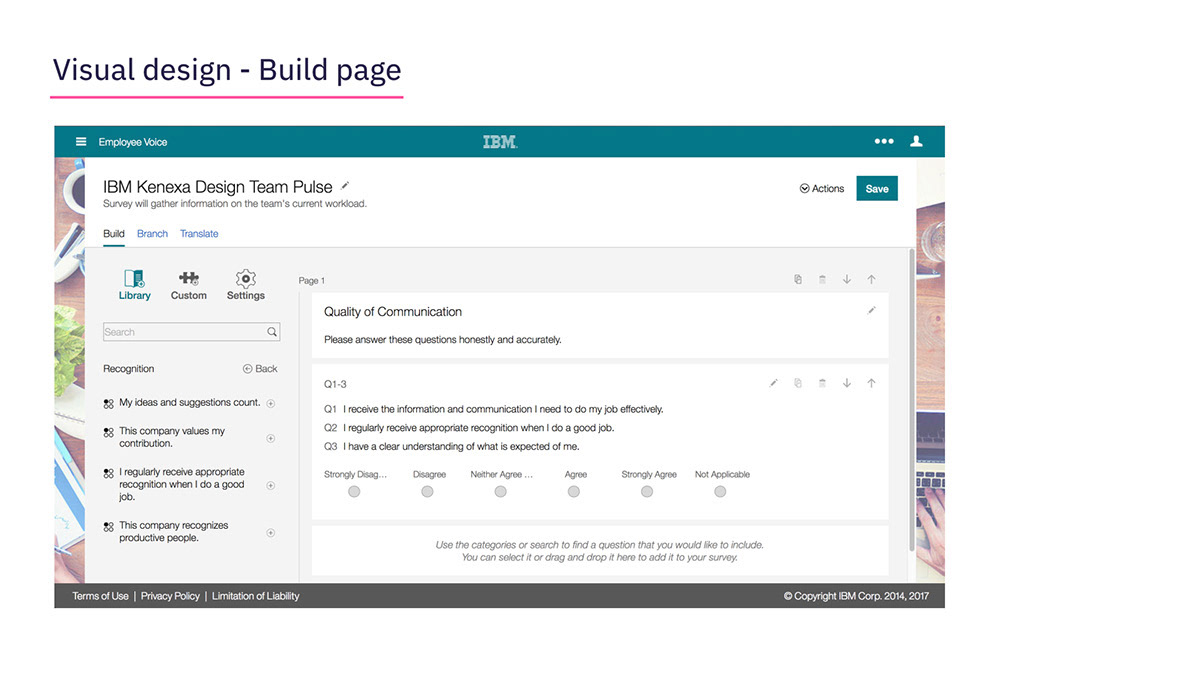This screenshot has height=675, width=1200.
Task: Click the 'This company recognizes productive people.' item
Action: 174,532
